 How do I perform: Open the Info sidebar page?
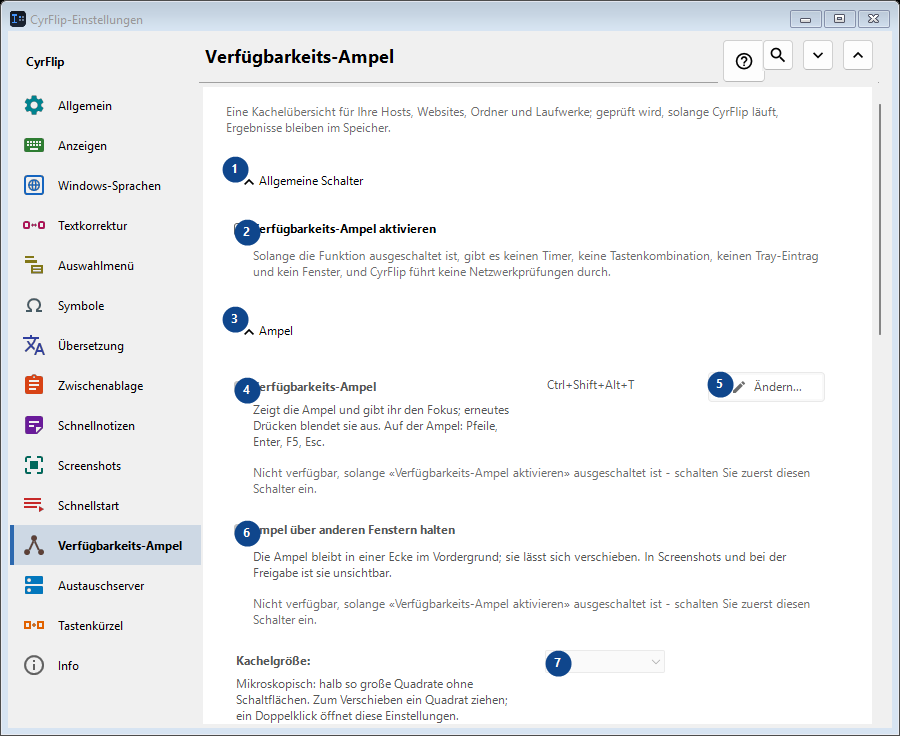click(x=106, y=665)
